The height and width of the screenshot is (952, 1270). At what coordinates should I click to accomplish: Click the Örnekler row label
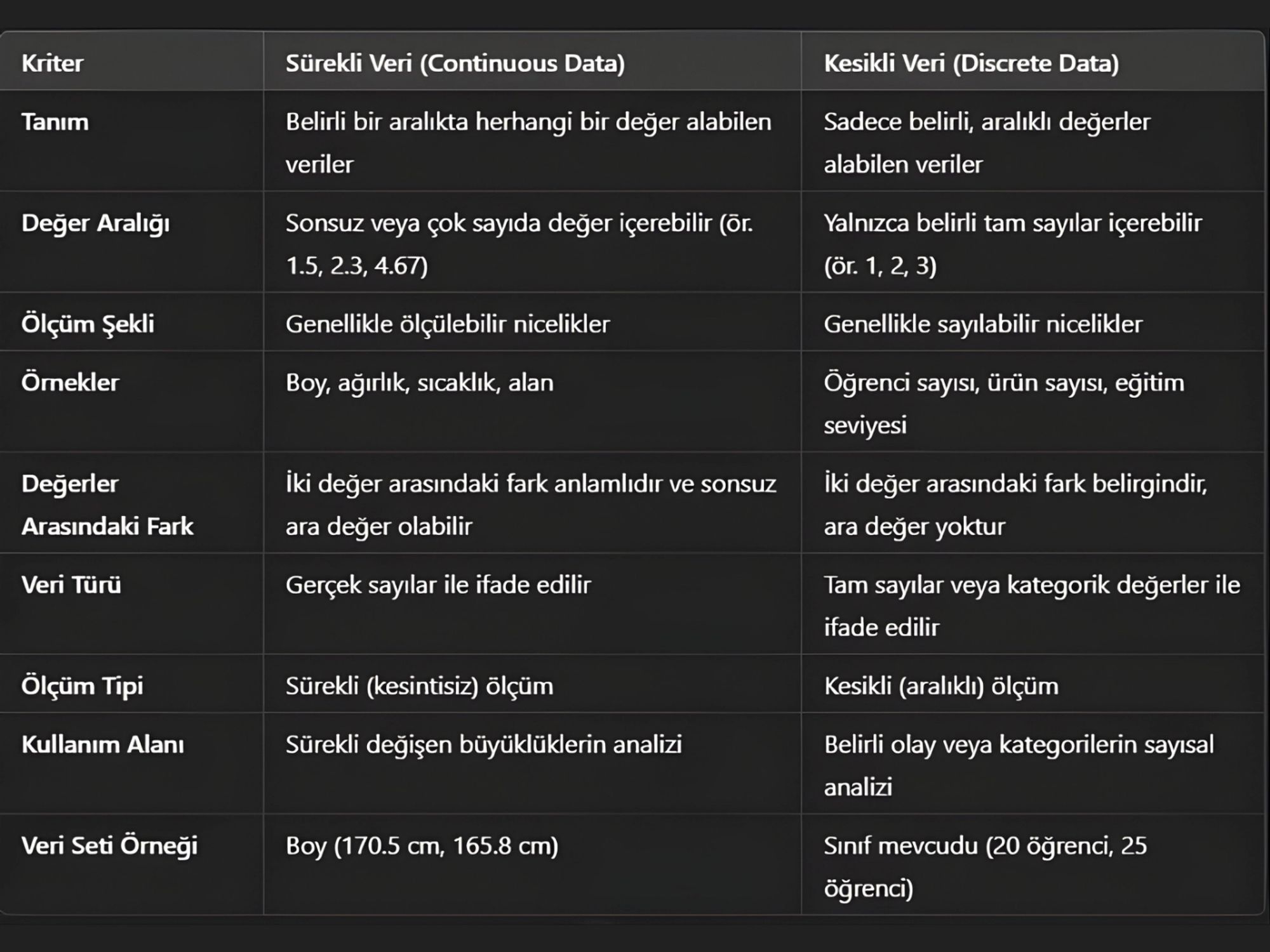point(70,383)
